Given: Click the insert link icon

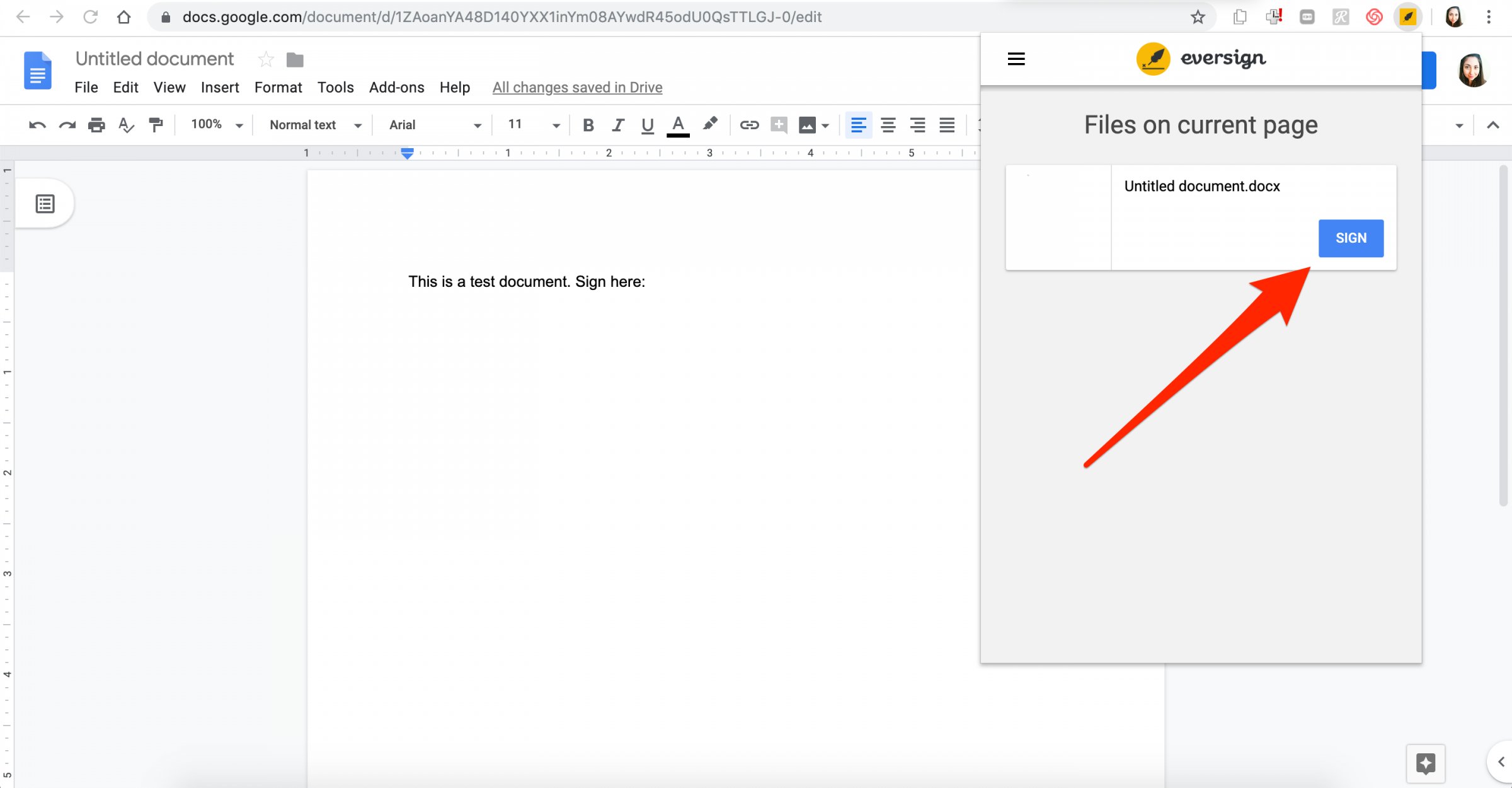Looking at the screenshot, I should (748, 124).
